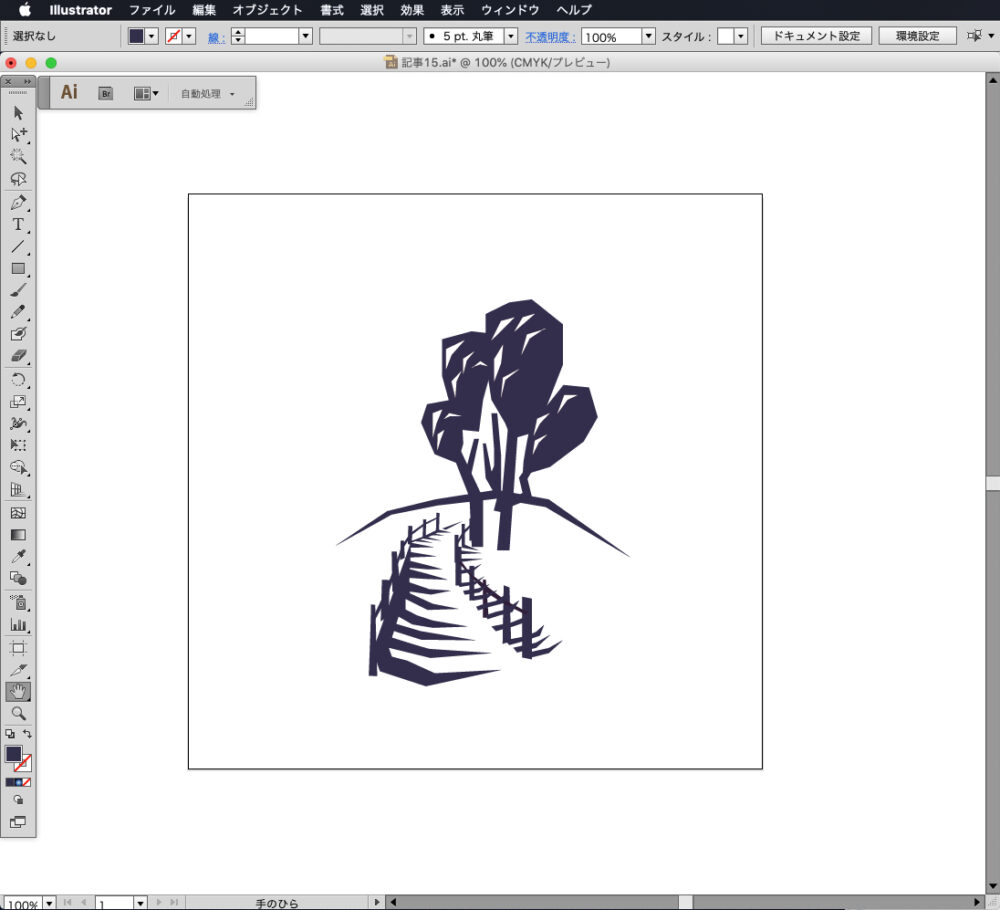Viewport: 1000px width, 910px height.
Task: Select the Pen tool
Action: point(18,202)
